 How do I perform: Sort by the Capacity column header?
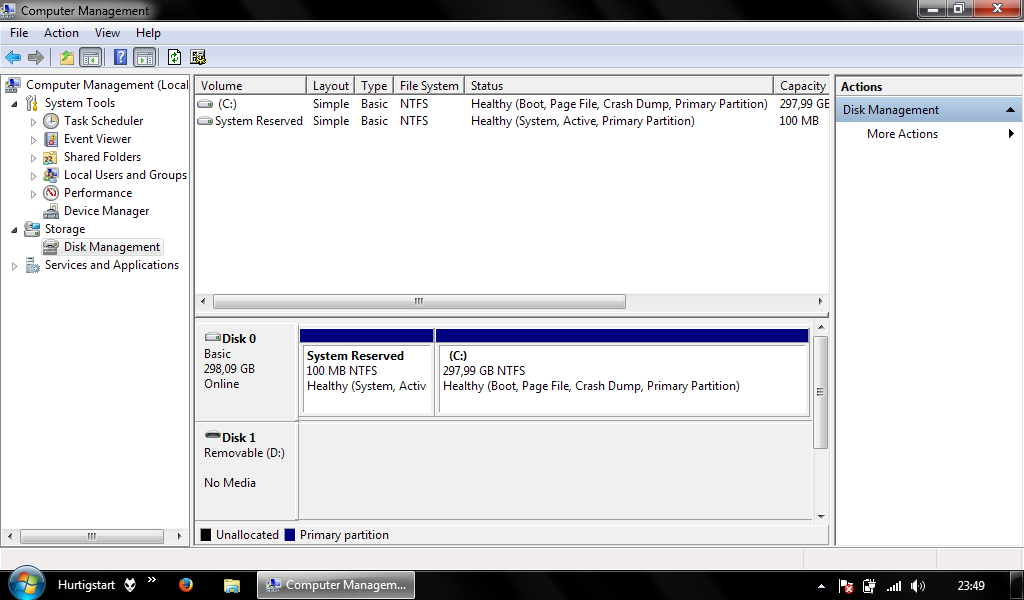coord(801,86)
